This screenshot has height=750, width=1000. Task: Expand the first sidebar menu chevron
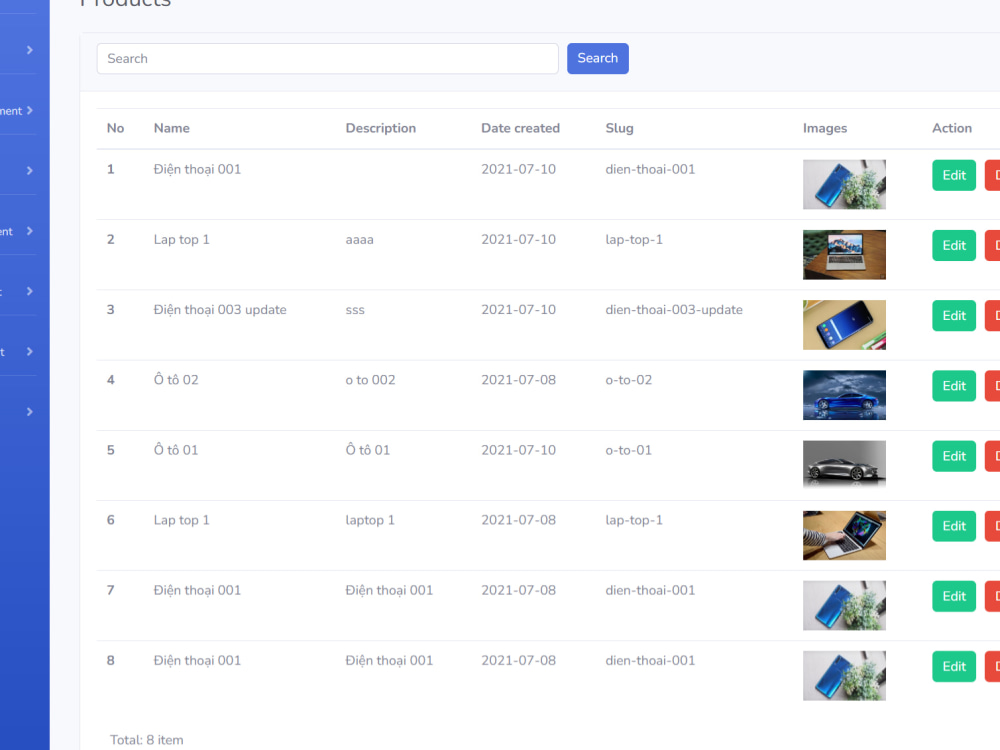point(29,50)
